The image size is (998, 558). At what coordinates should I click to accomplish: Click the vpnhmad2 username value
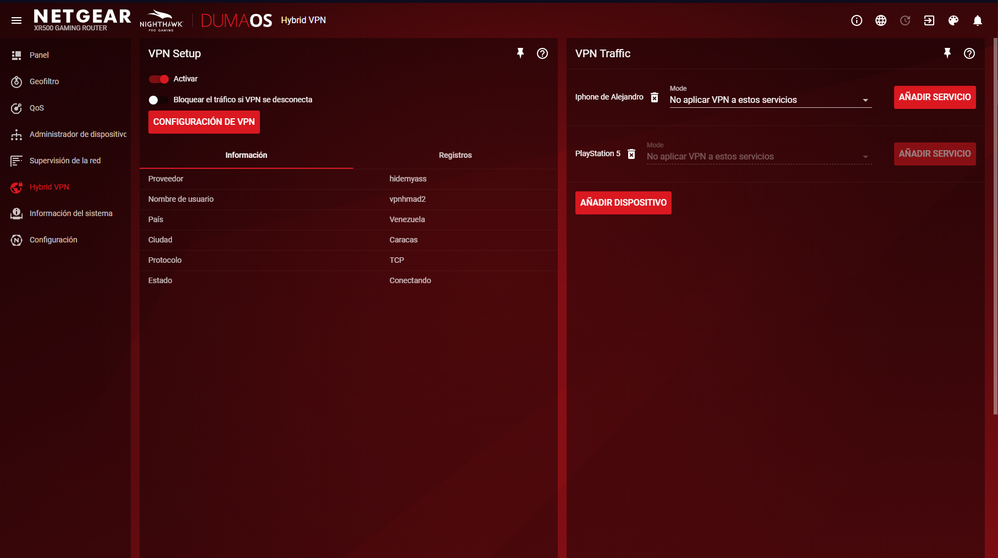(407, 199)
